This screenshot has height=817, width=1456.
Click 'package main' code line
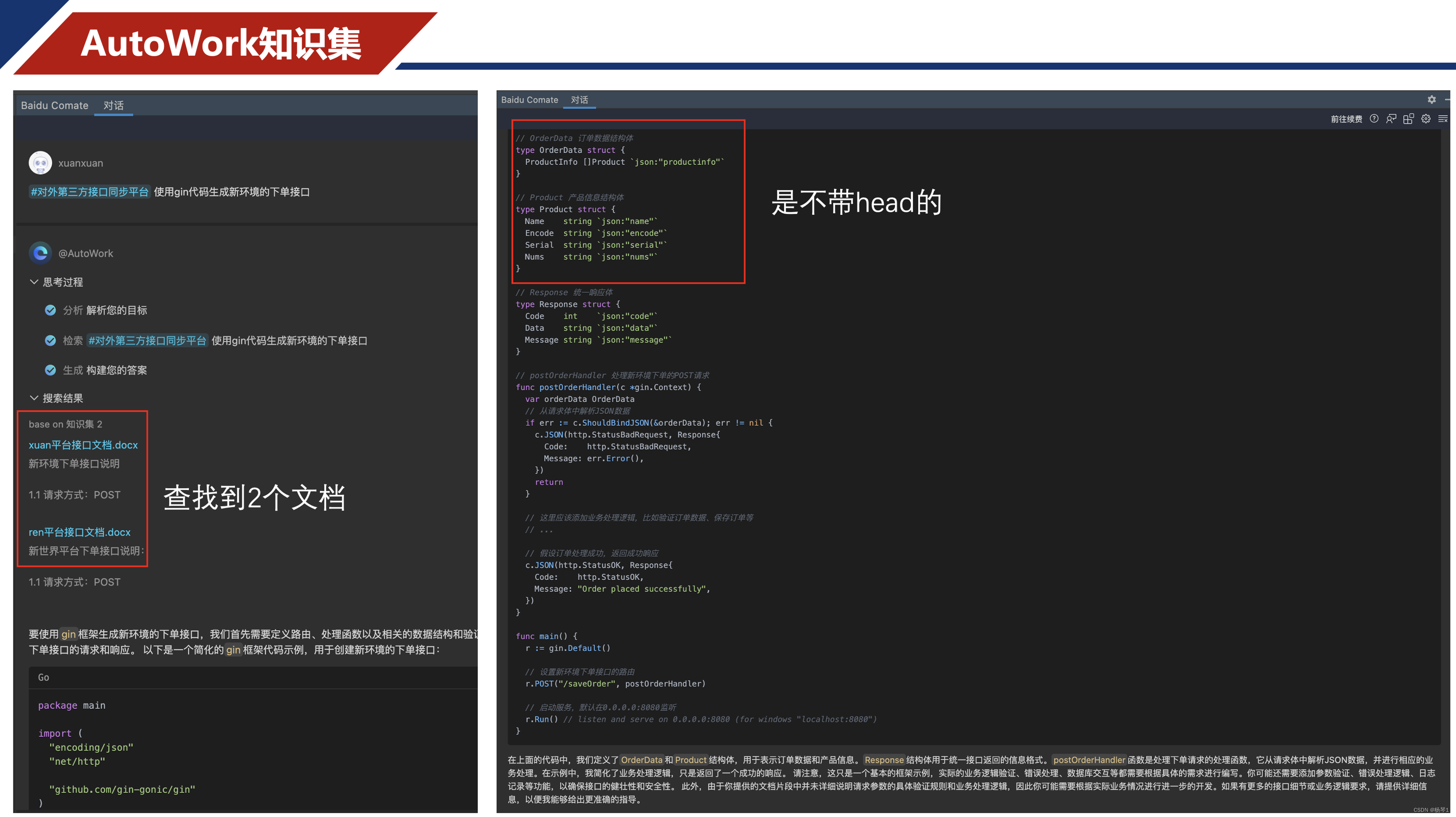pyautogui.click(x=72, y=706)
